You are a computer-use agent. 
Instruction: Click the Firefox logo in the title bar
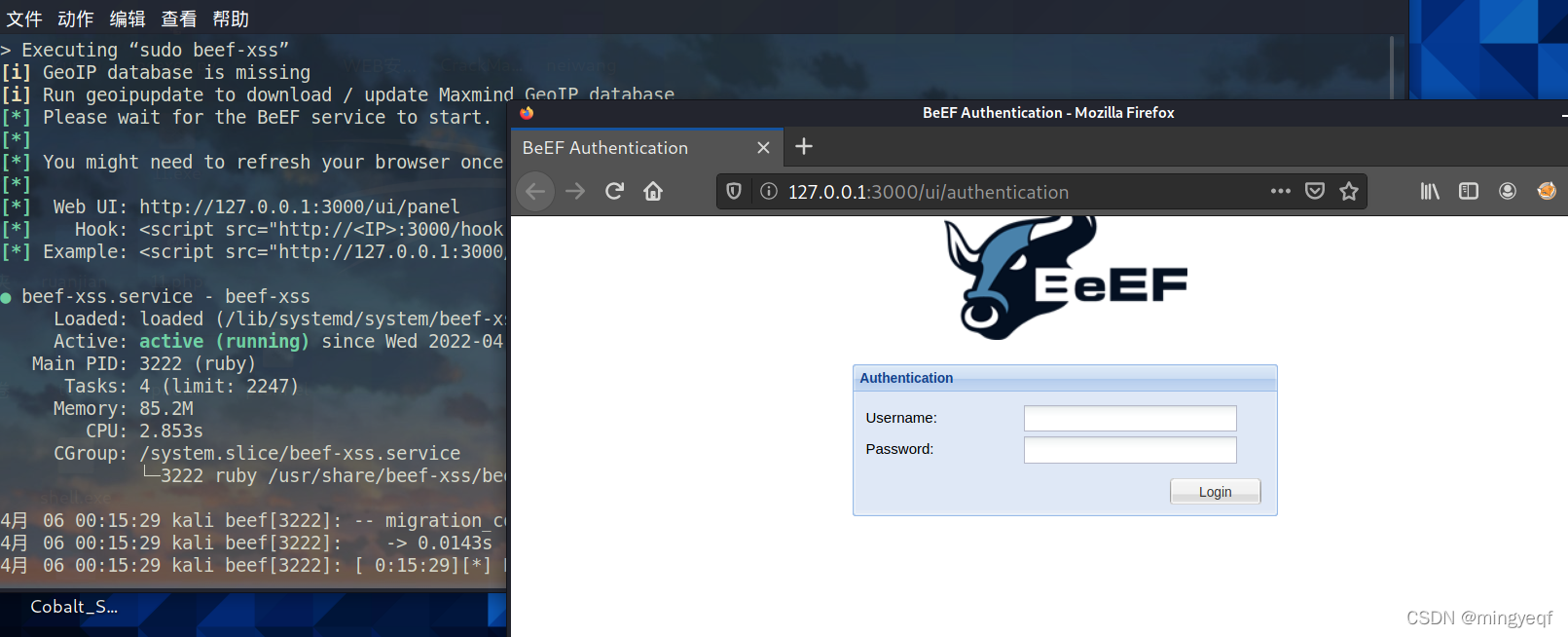527,113
